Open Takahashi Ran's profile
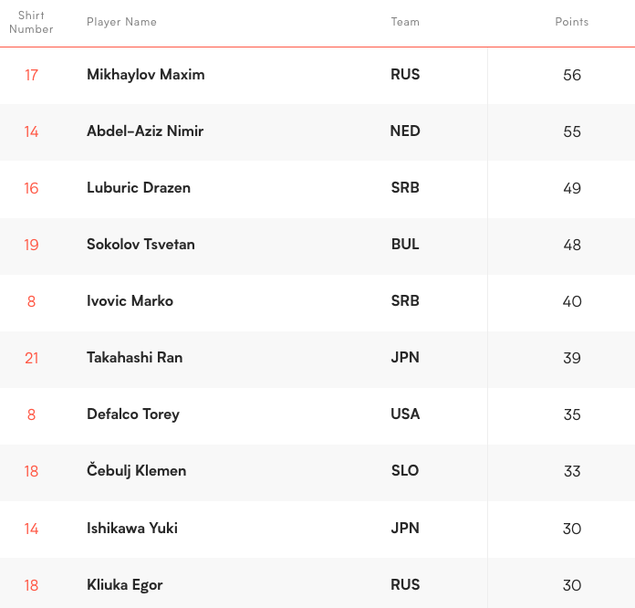635x608 pixels. click(x=134, y=358)
